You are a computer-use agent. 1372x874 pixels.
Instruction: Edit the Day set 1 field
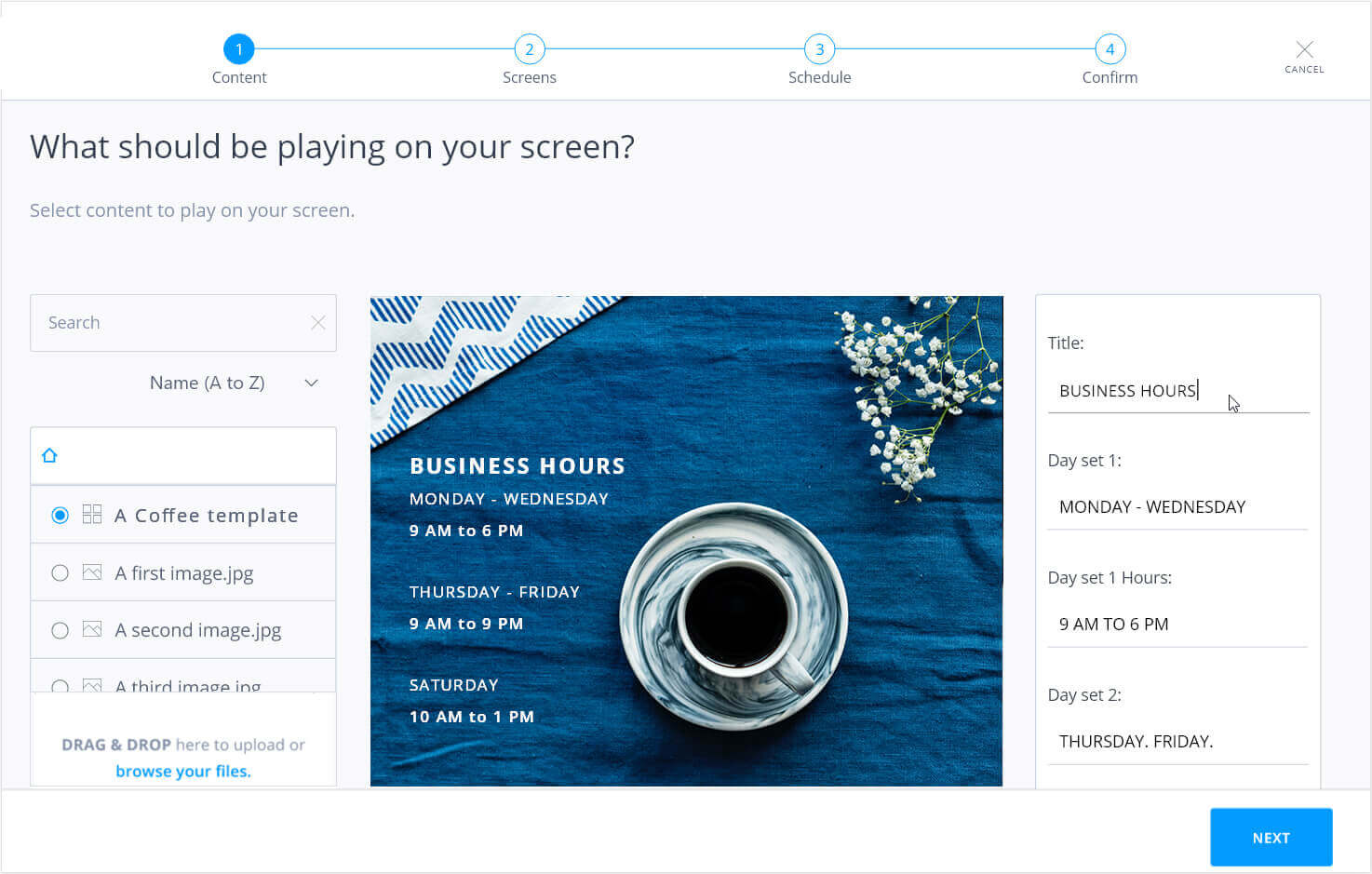coord(1177,507)
